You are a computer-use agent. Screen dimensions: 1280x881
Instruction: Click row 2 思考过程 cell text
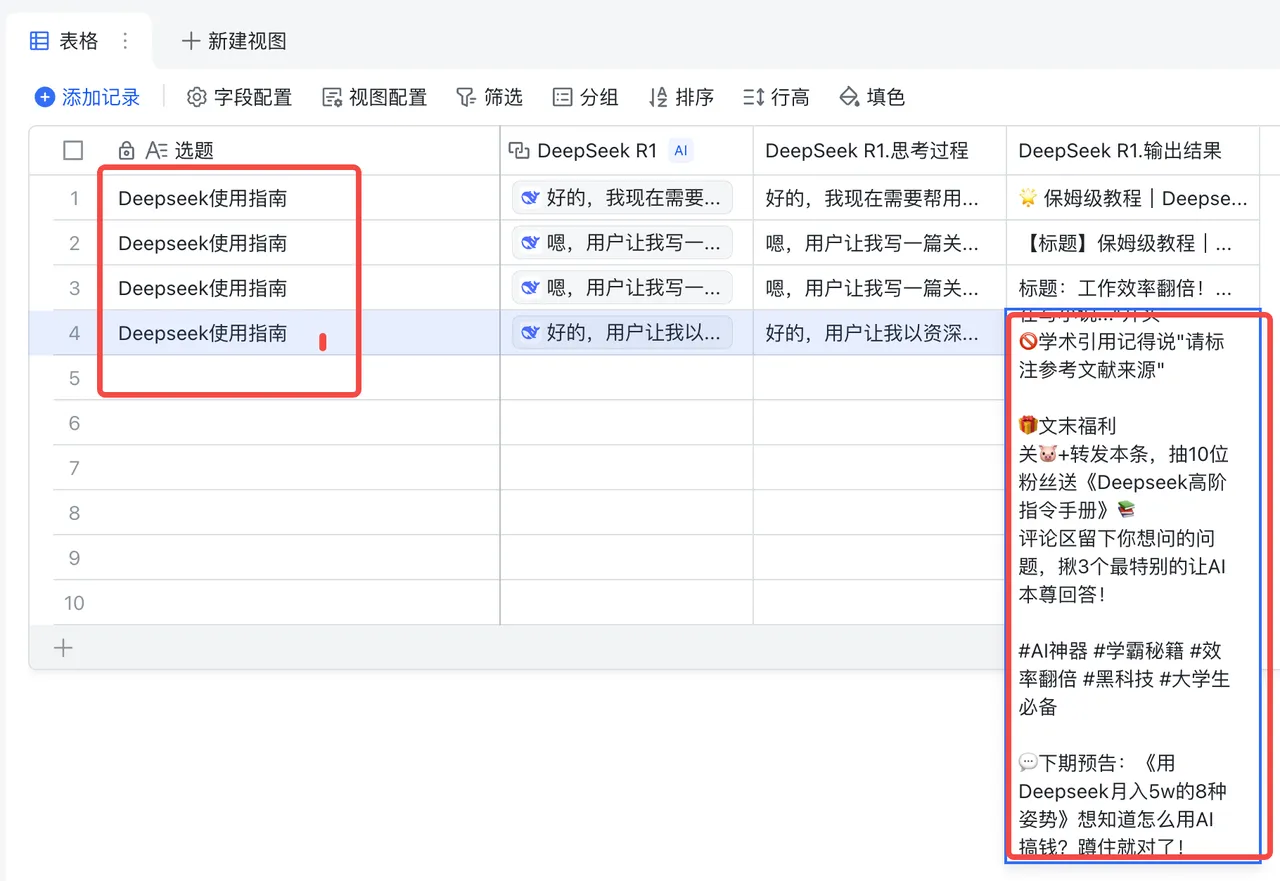(872, 243)
